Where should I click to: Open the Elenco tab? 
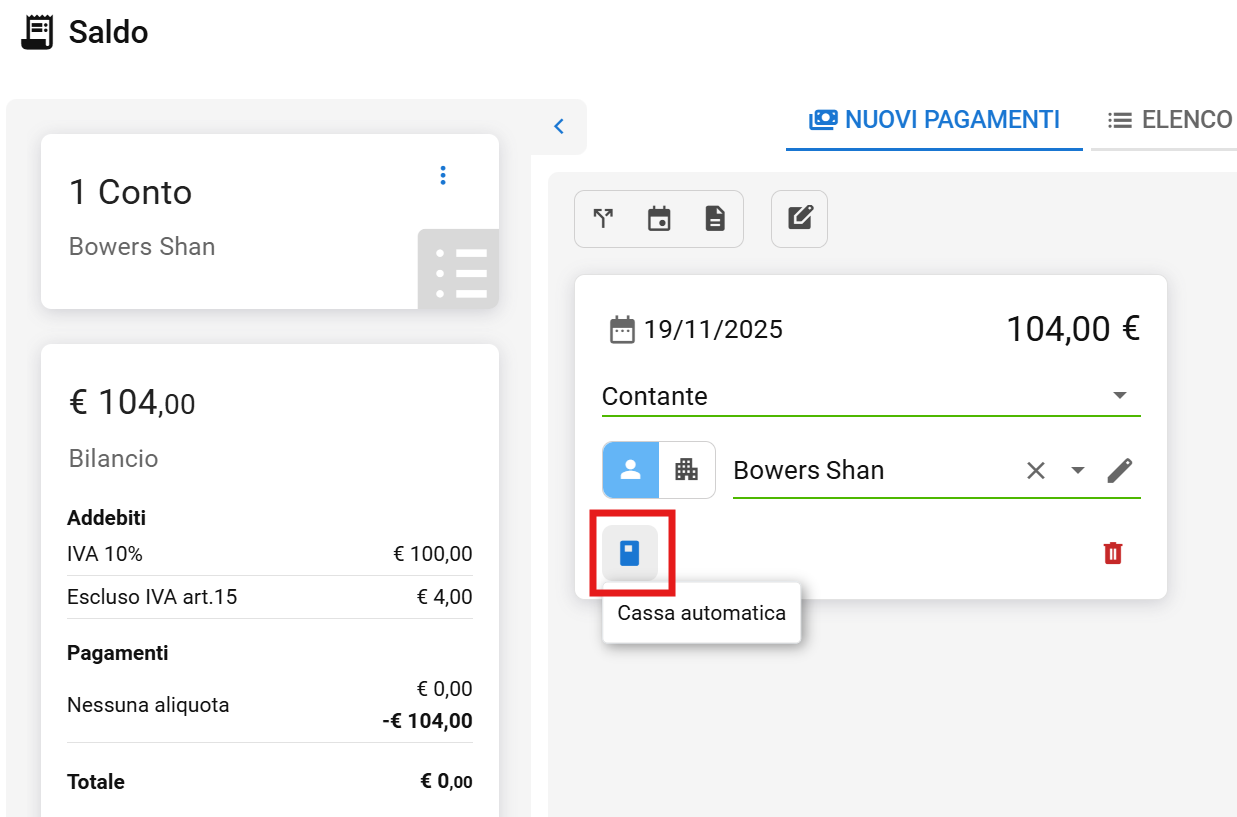coord(1170,120)
